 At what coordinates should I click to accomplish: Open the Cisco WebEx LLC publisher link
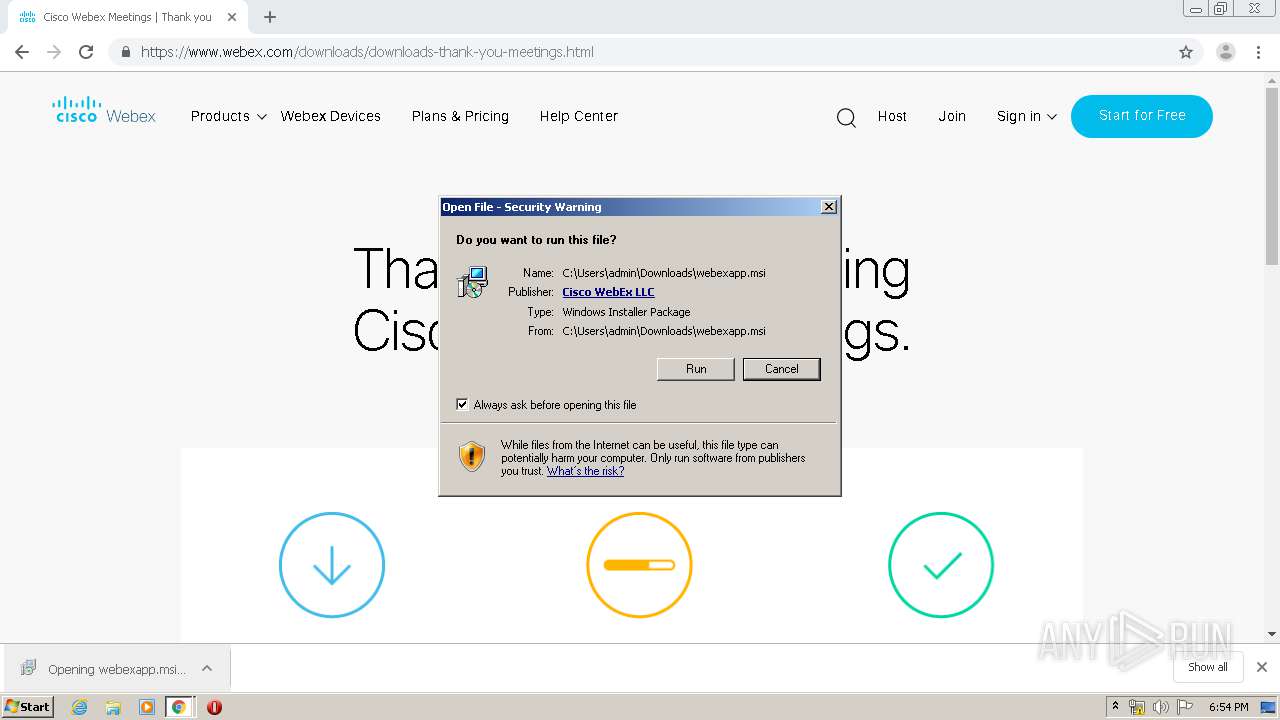click(608, 292)
